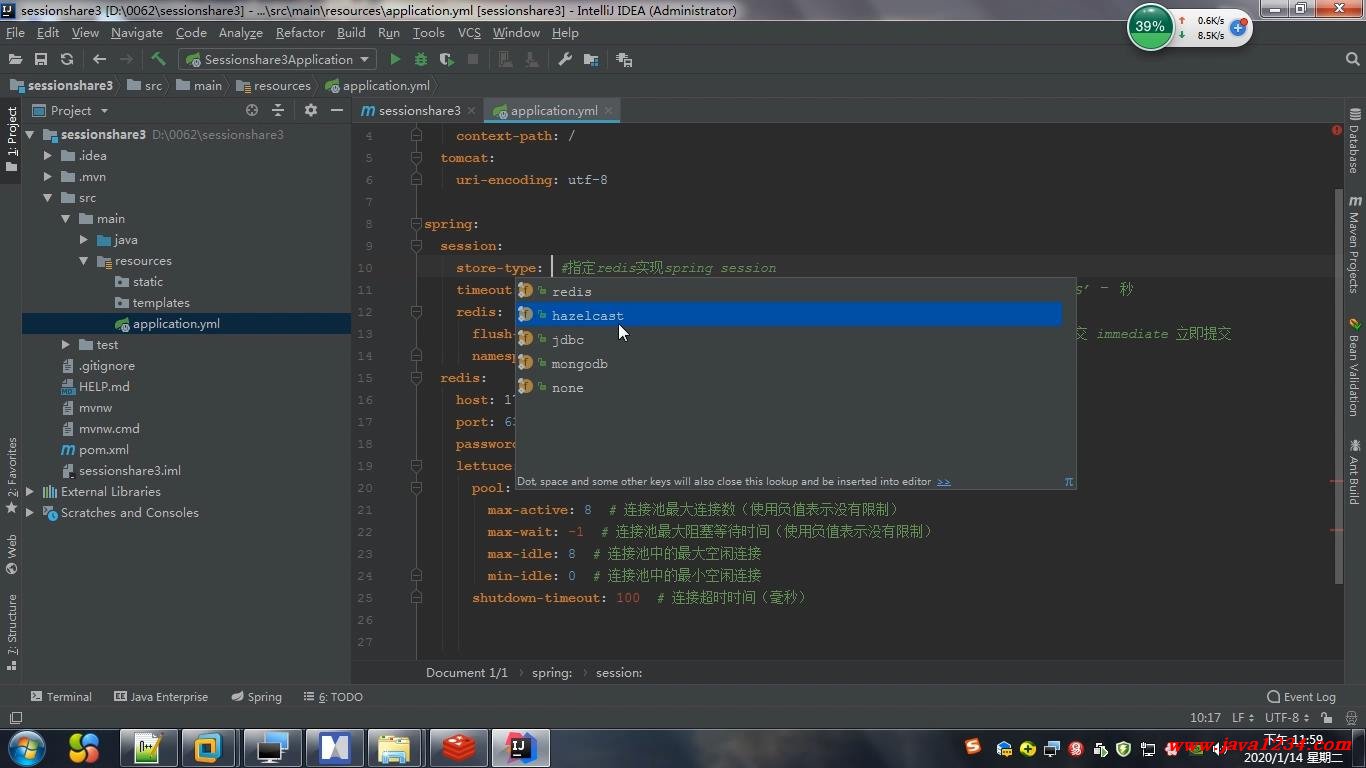Collapse the sessionshare3 root tree node
The width and height of the screenshot is (1366, 768).
(x=30, y=134)
